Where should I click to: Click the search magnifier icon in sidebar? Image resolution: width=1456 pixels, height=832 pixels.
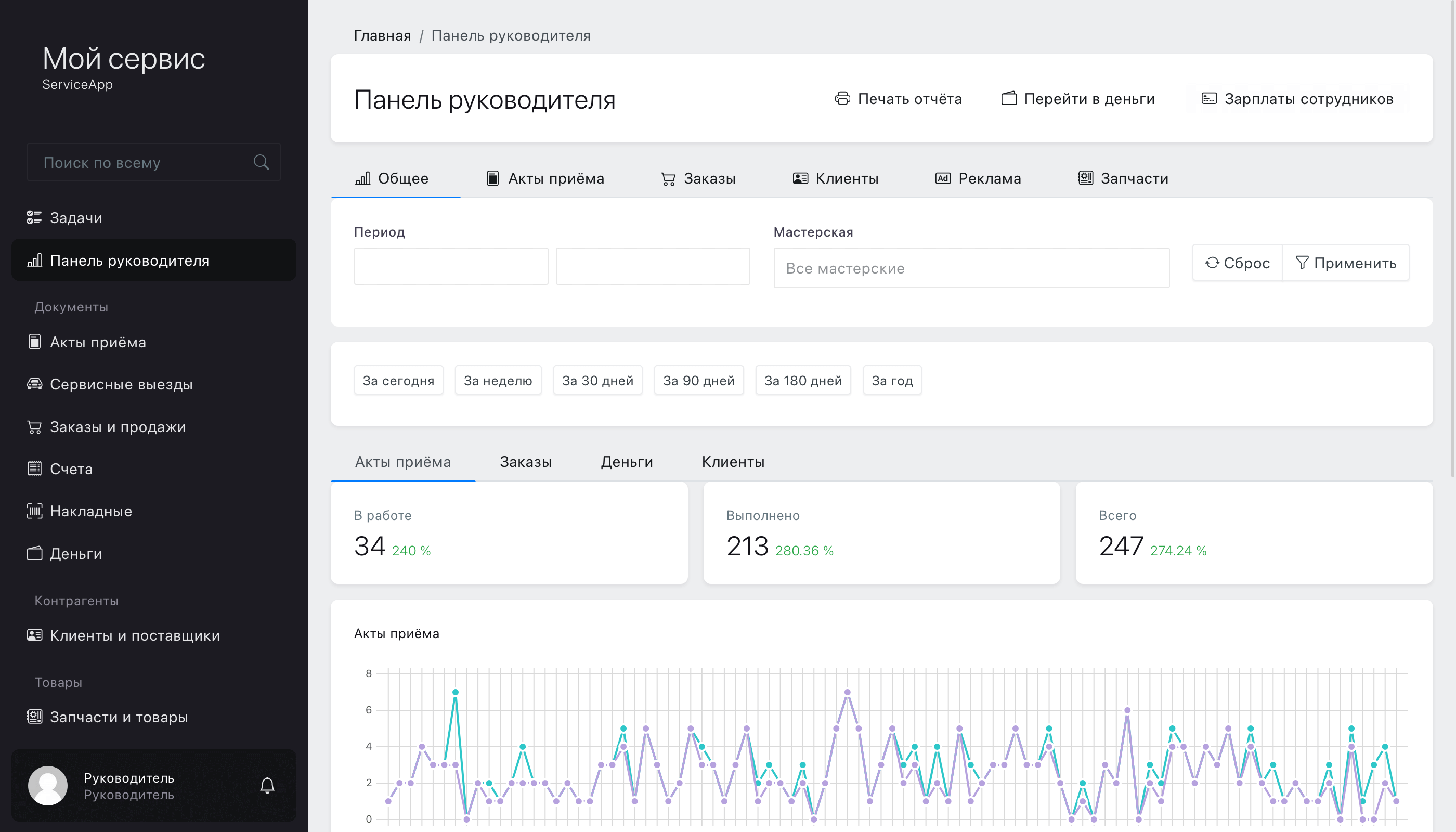pos(261,162)
